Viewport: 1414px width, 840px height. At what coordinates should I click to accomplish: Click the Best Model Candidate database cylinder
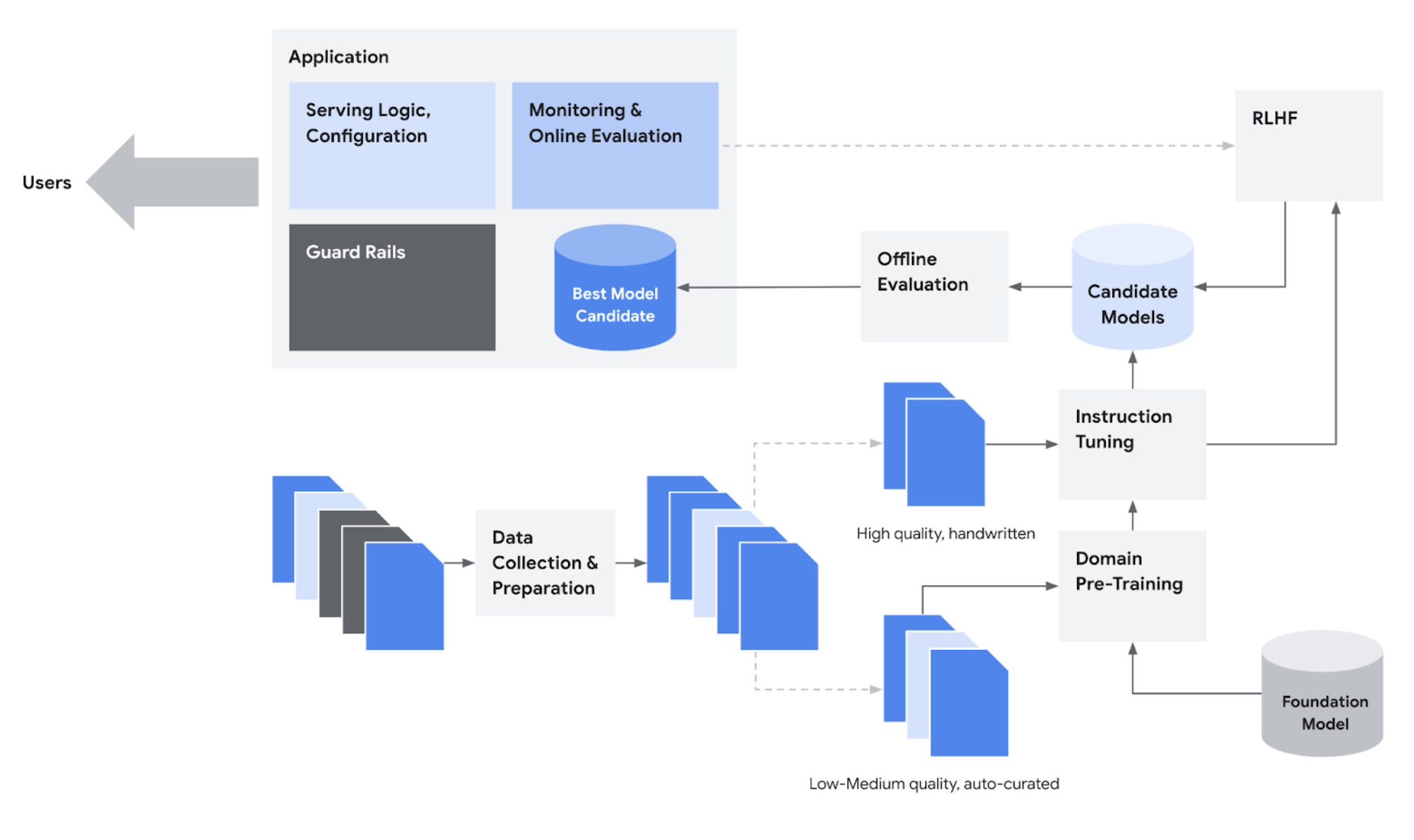point(615,287)
